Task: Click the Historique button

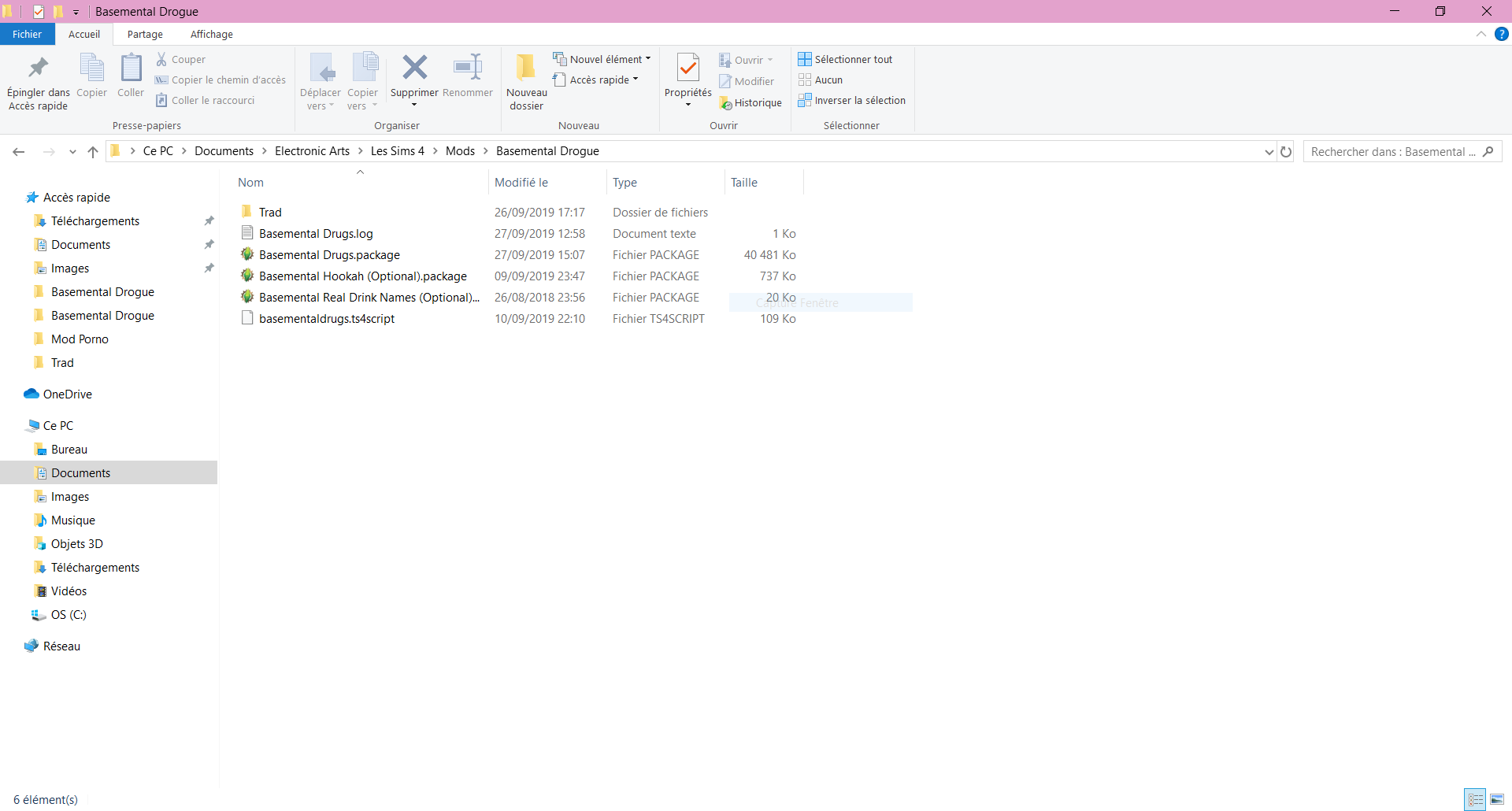Action: click(750, 103)
